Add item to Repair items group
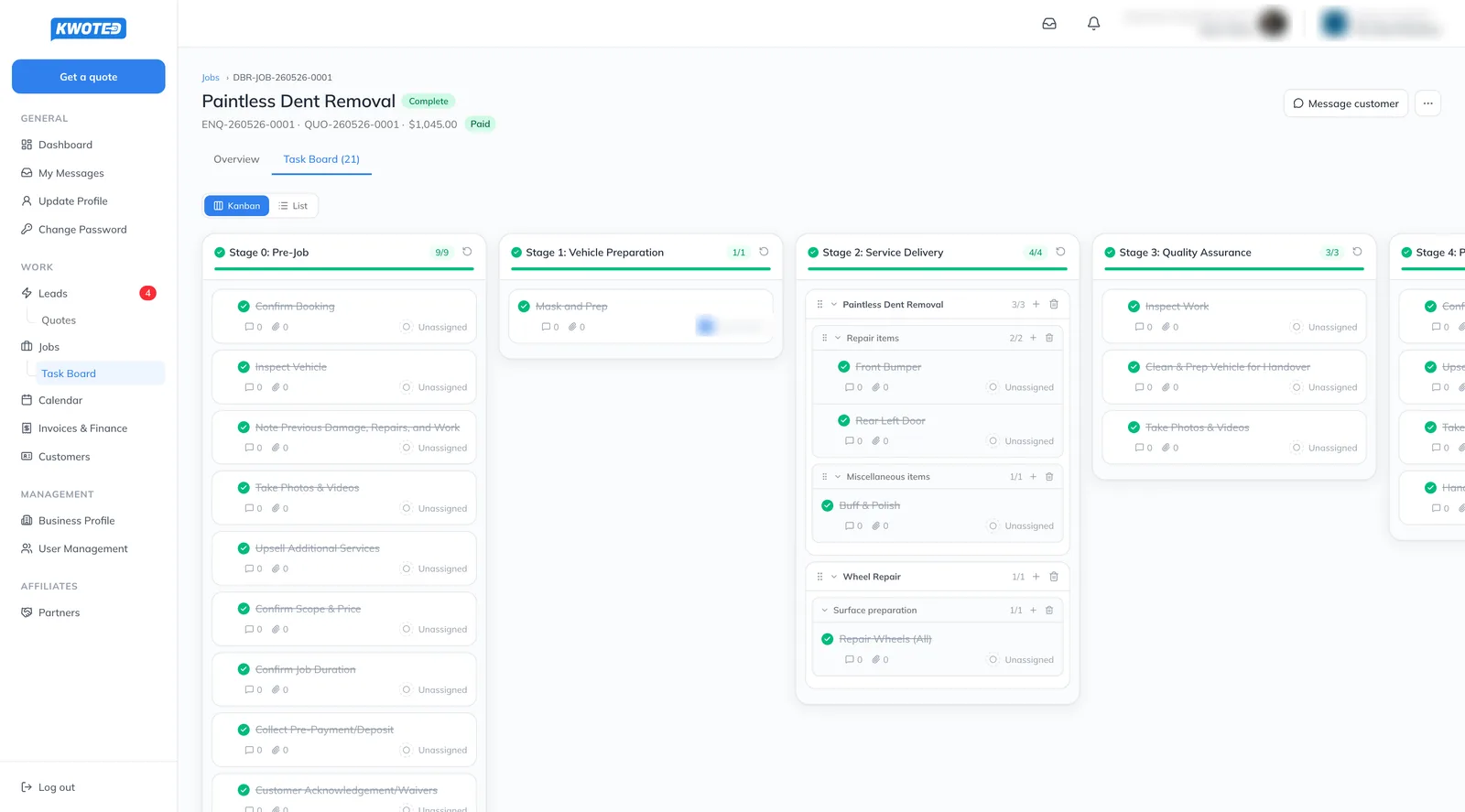Screen dimensions: 1465x812 tap(1033, 338)
